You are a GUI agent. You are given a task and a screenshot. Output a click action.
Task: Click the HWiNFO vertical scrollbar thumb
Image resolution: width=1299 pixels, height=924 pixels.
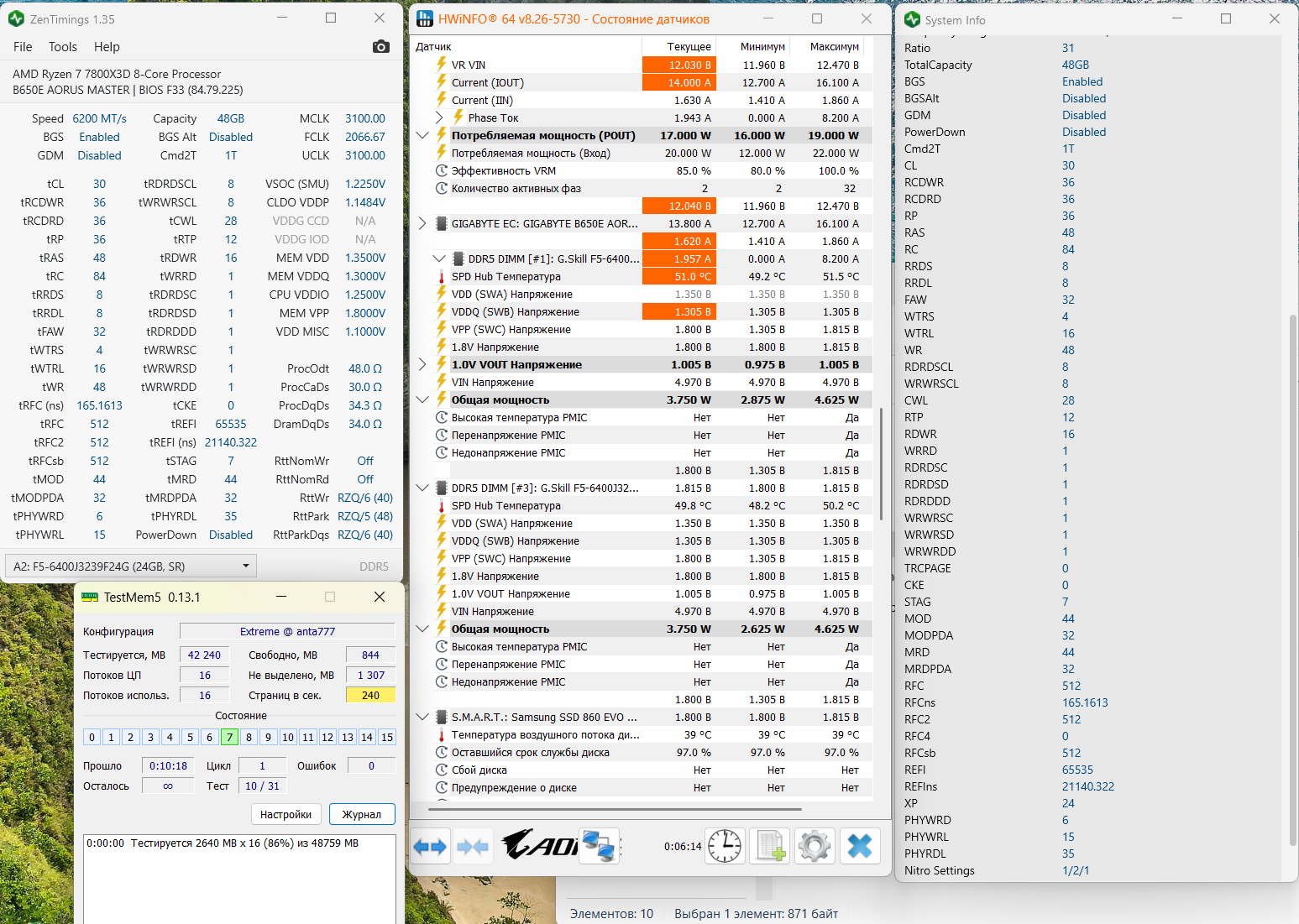[x=881, y=464]
